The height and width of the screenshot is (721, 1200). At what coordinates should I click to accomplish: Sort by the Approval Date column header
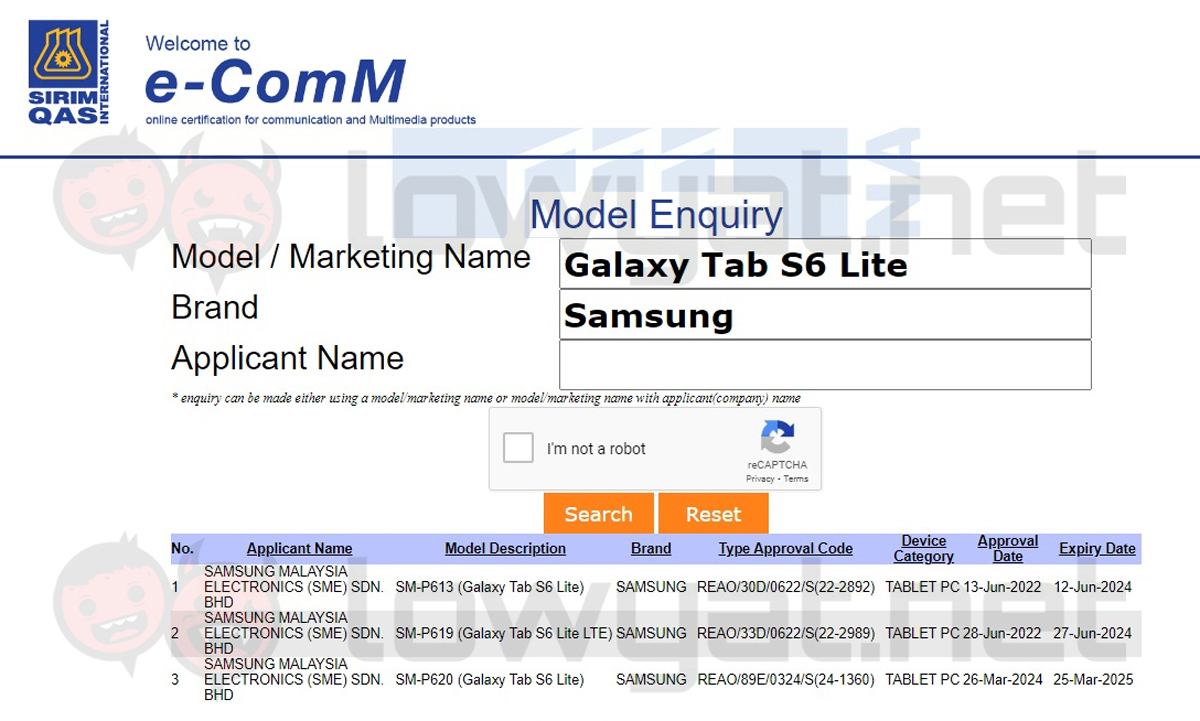click(x=1008, y=548)
